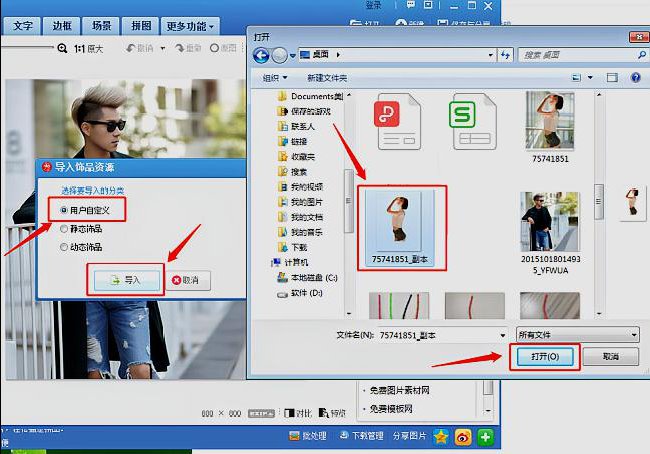Open the 免费模板网 link
650x454 pixels.
(391, 409)
